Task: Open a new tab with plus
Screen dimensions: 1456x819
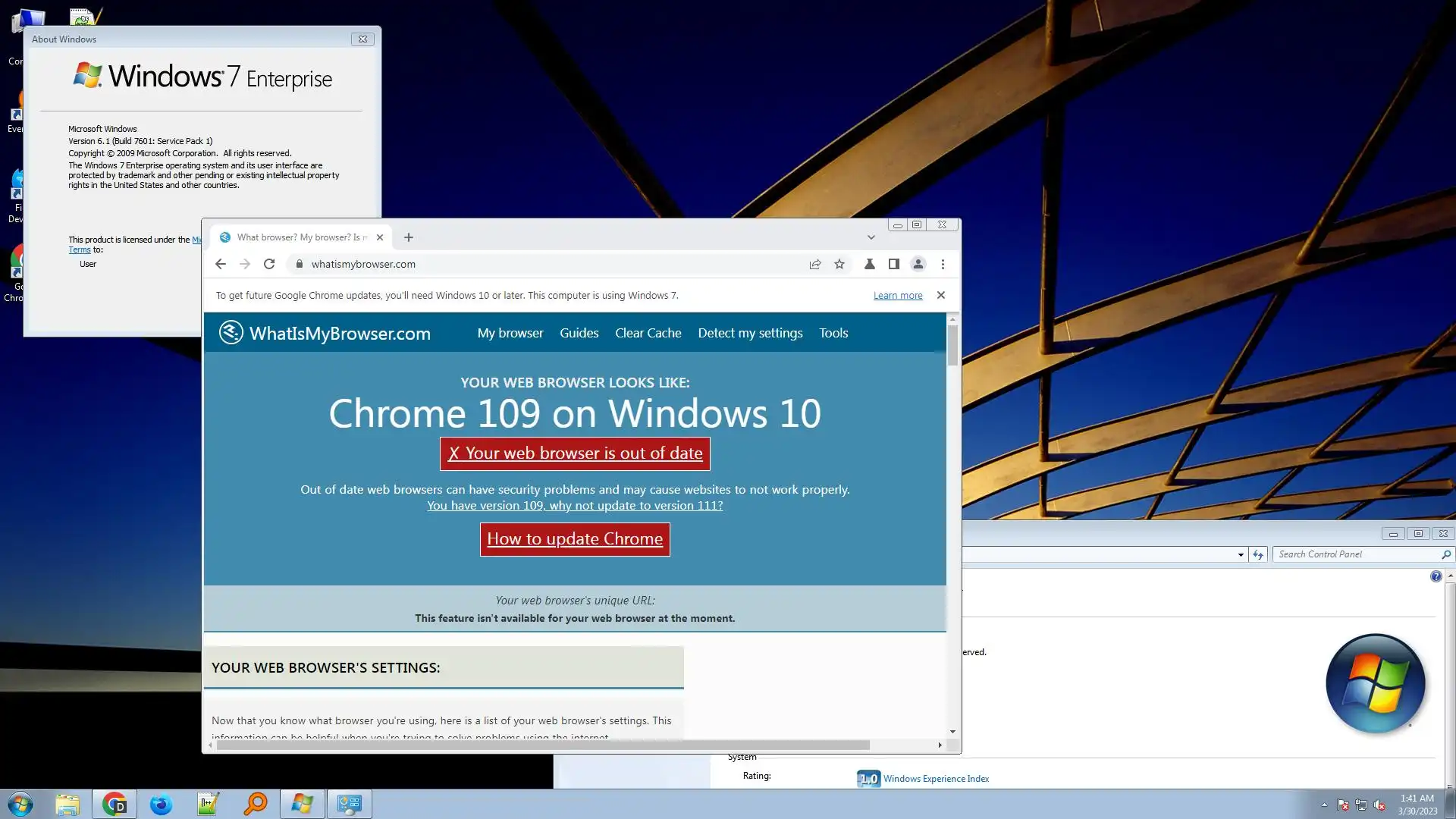Action: click(409, 237)
